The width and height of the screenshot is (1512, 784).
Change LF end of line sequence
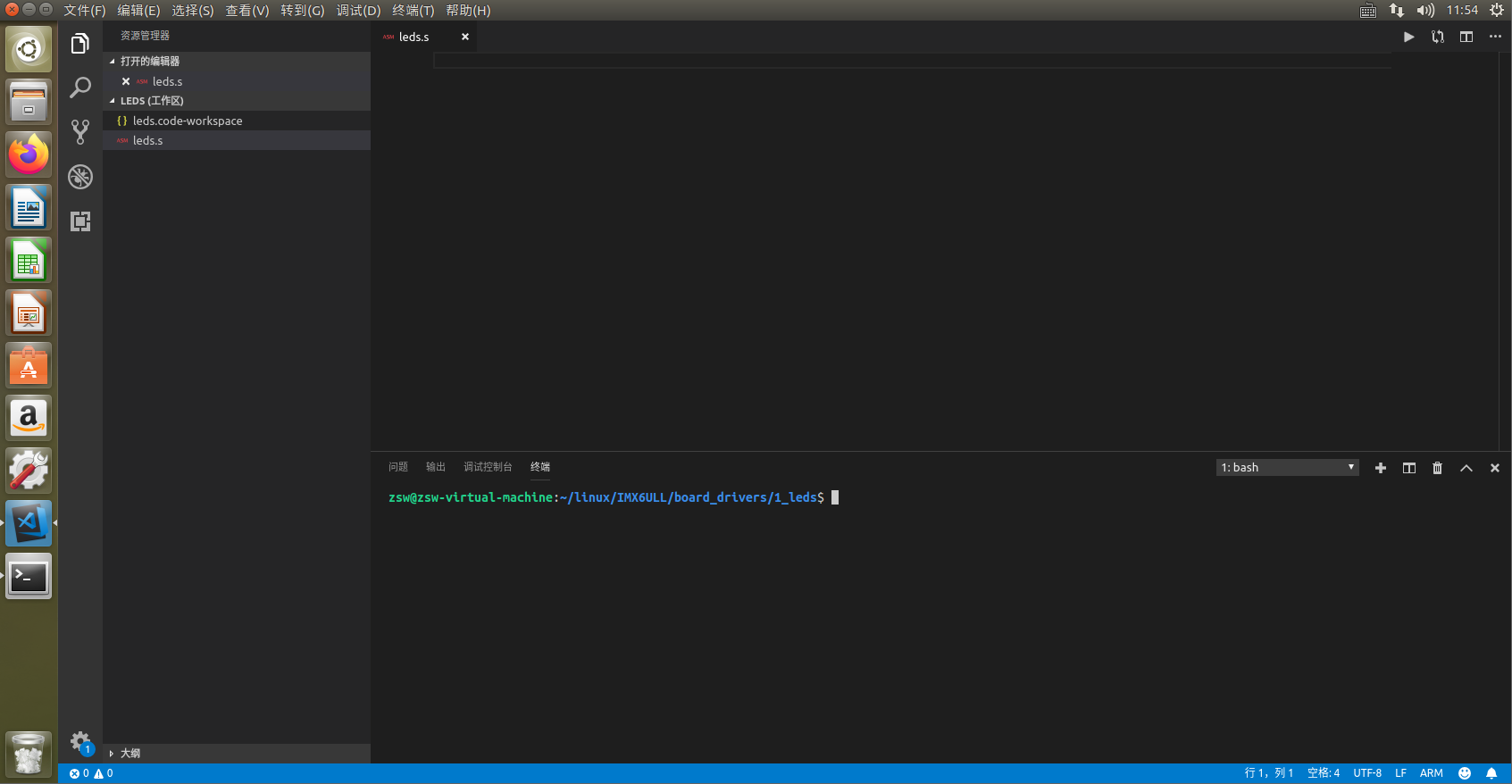(1401, 773)
